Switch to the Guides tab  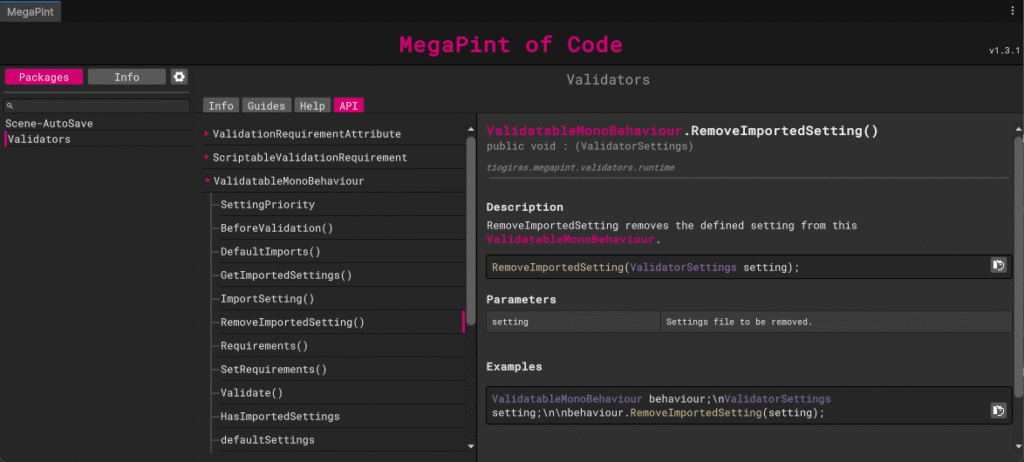pyautogui.click(x=267, y=106)
